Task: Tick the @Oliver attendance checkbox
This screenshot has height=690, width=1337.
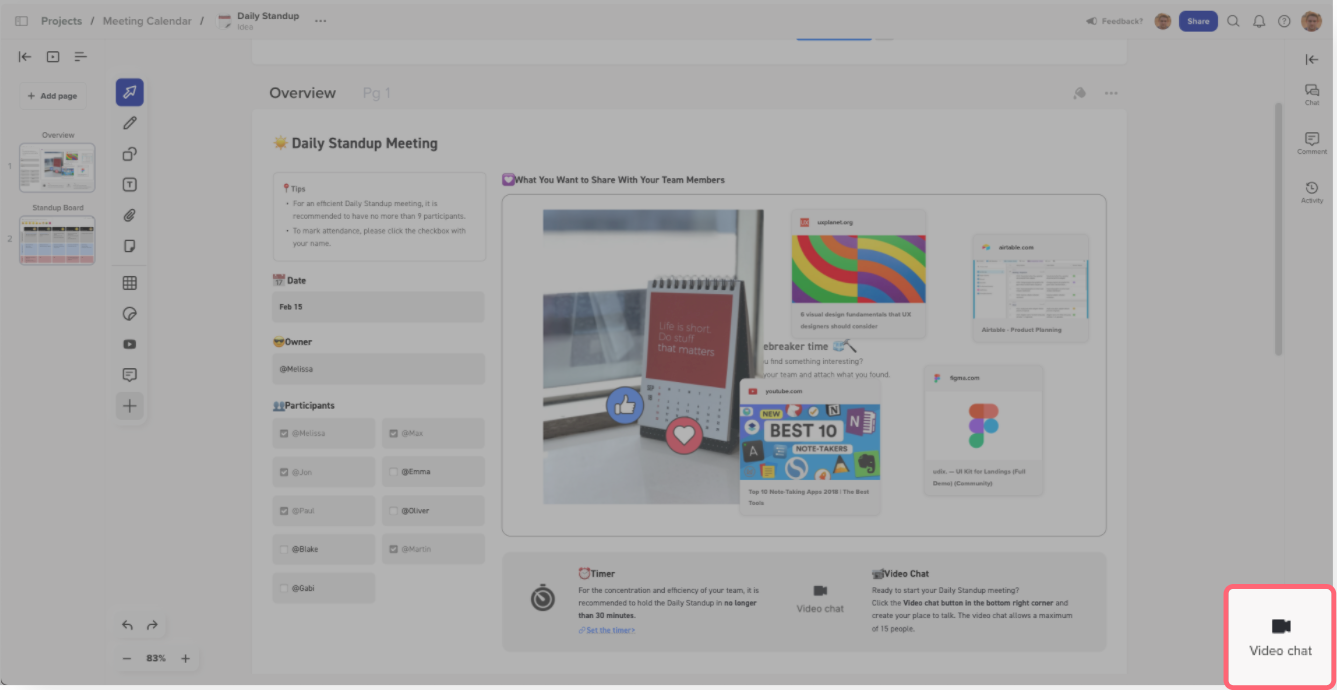Action: point(393,511)
